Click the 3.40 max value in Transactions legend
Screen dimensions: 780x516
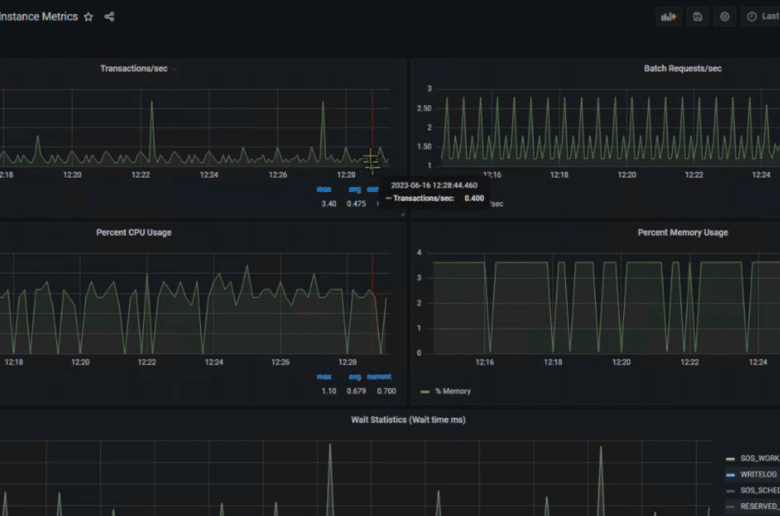(x=329, y=204)
